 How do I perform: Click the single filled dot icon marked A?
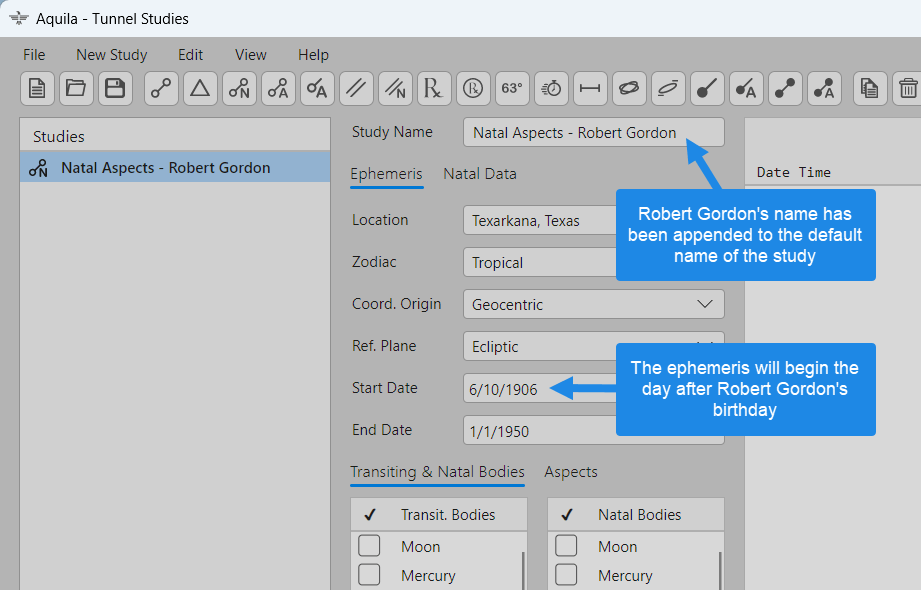pyautogui.click(x=747, y=89)
